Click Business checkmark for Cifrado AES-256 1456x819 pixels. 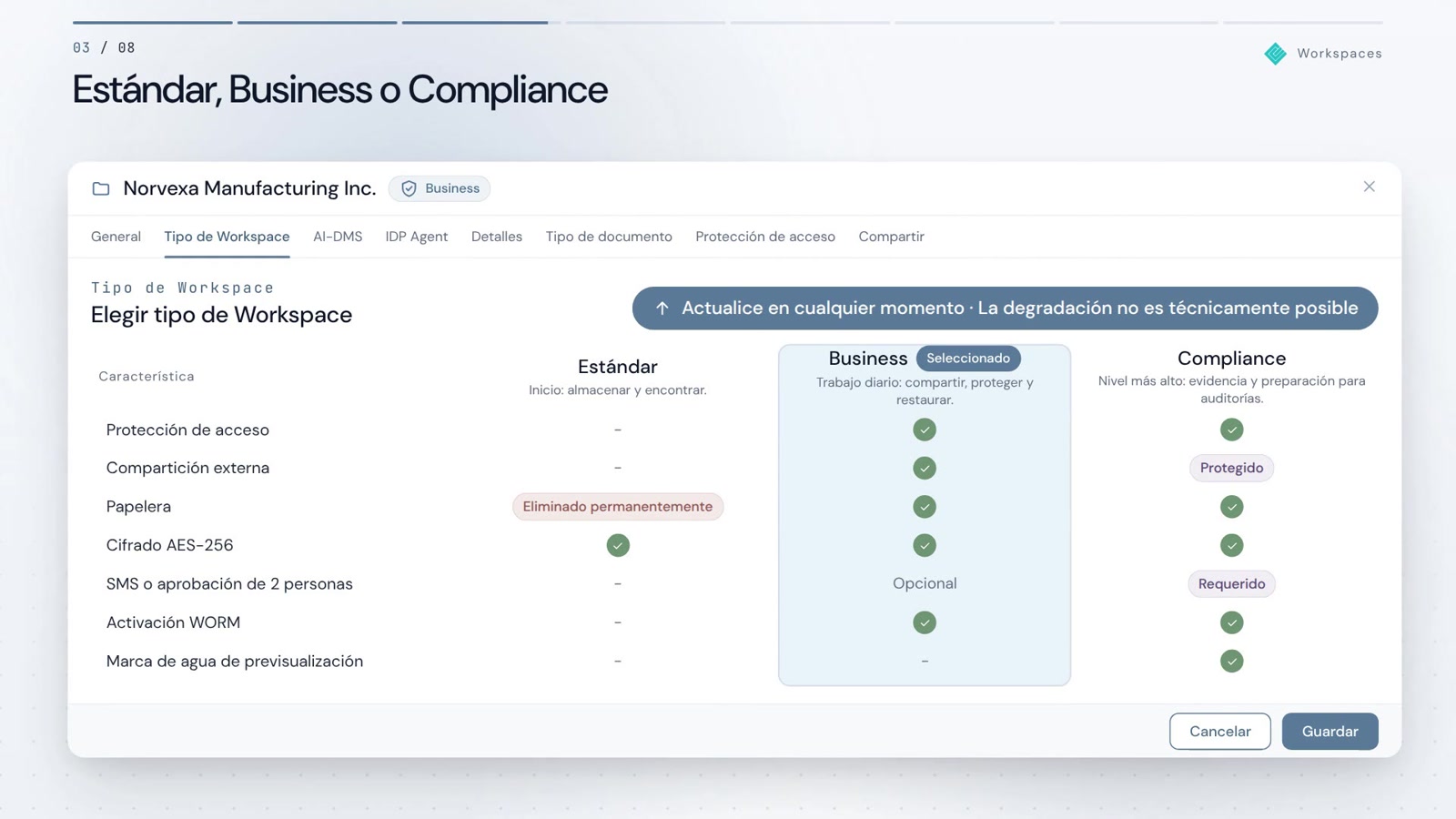pyautogui.click(x=925, y=545)
